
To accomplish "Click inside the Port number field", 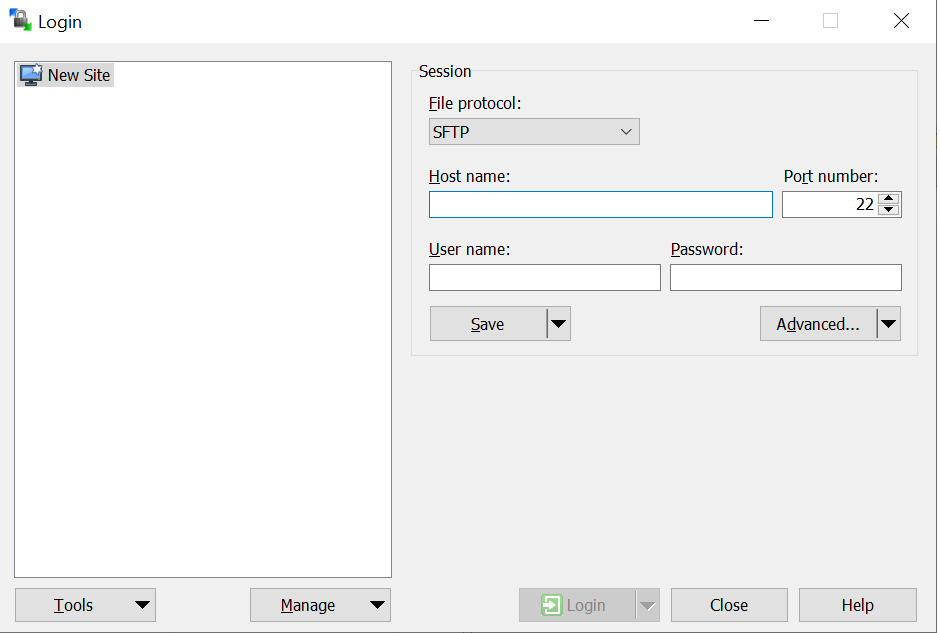I will tap(828, 205).
